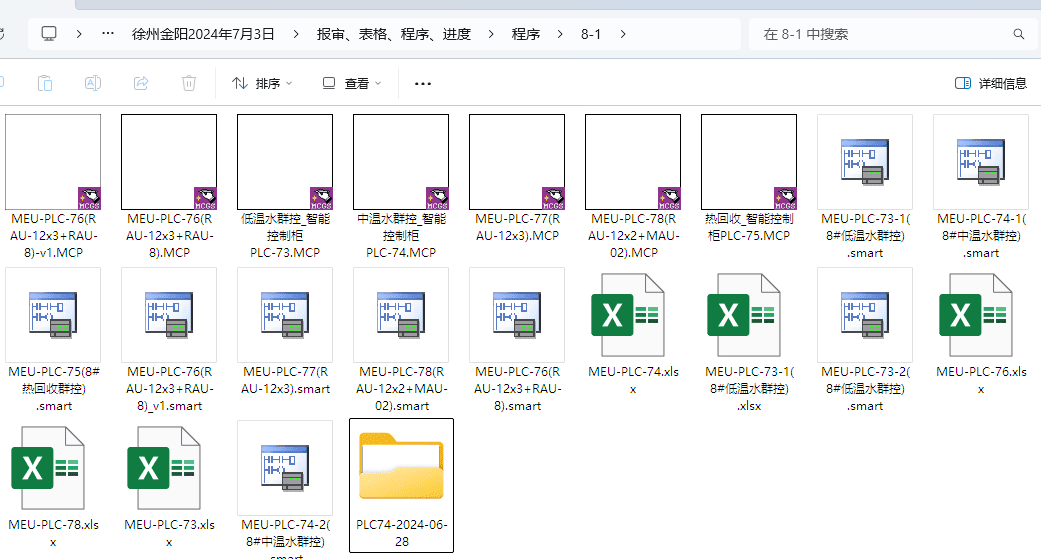Select MEU-PLC-77(RAU-12x3).MCP file icon

pos(517,162)
